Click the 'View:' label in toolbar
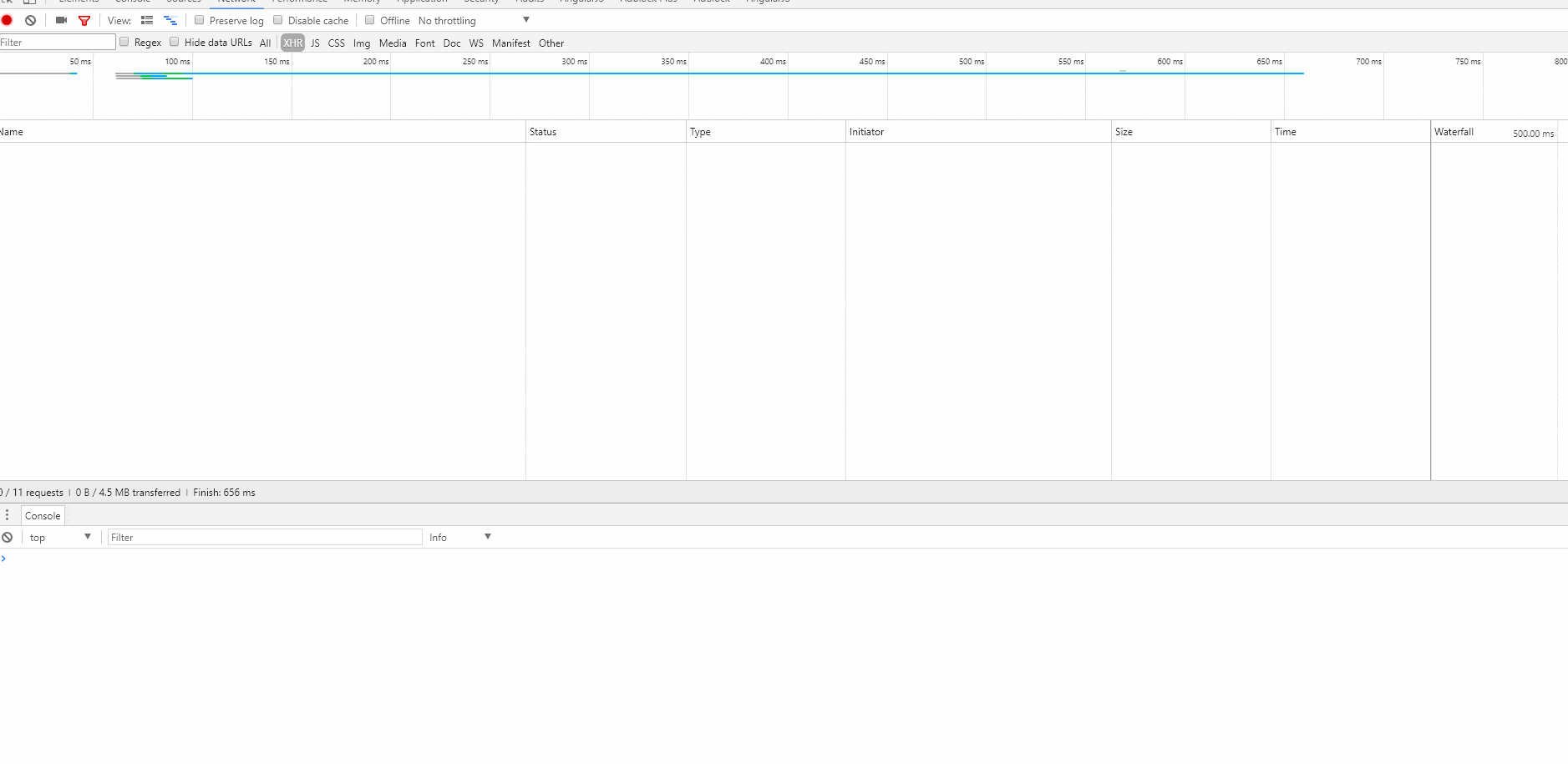The height and width of the screenshot is (764, 1568). point(119,21)
